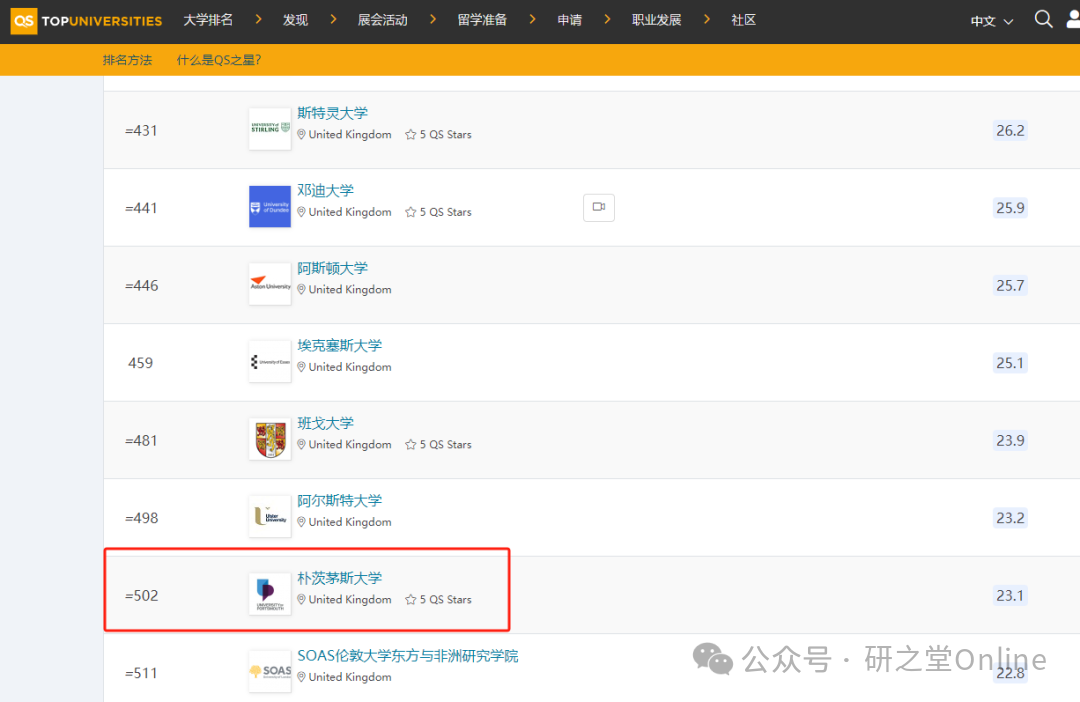Screen dimensions: 1080x702
Task: Click the score value 25.7
Action: coord(1010,285)
